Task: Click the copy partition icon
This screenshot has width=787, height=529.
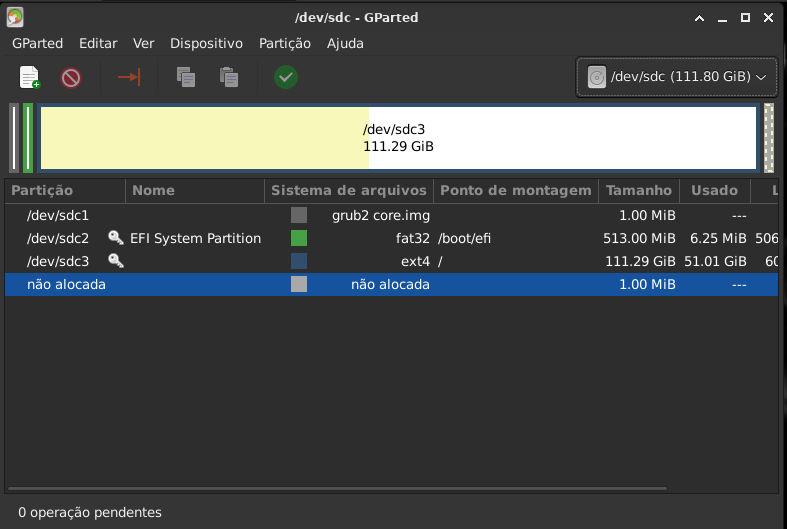Action: (x=185, y=77)
